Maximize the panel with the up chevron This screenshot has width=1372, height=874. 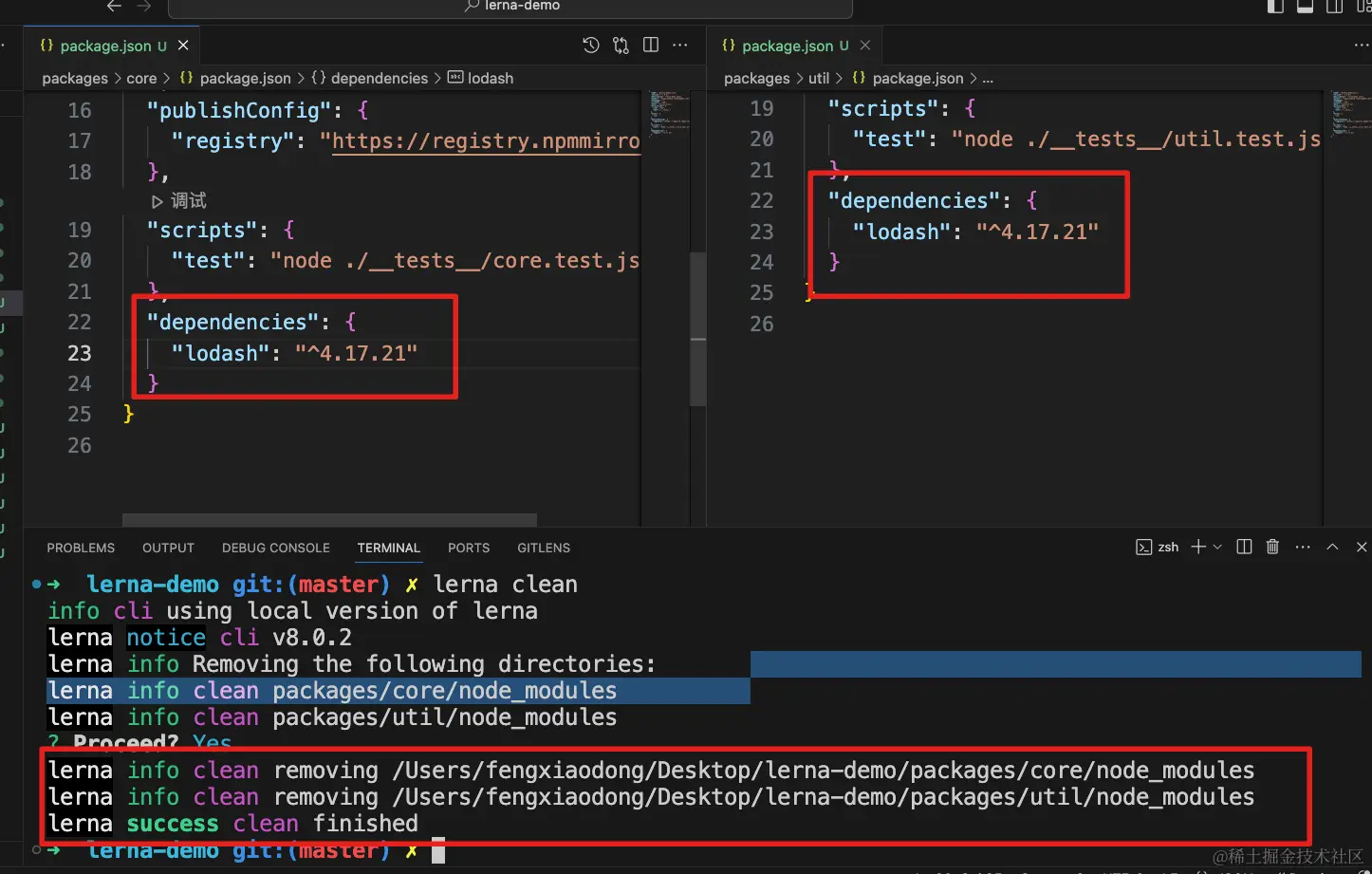1332,547
